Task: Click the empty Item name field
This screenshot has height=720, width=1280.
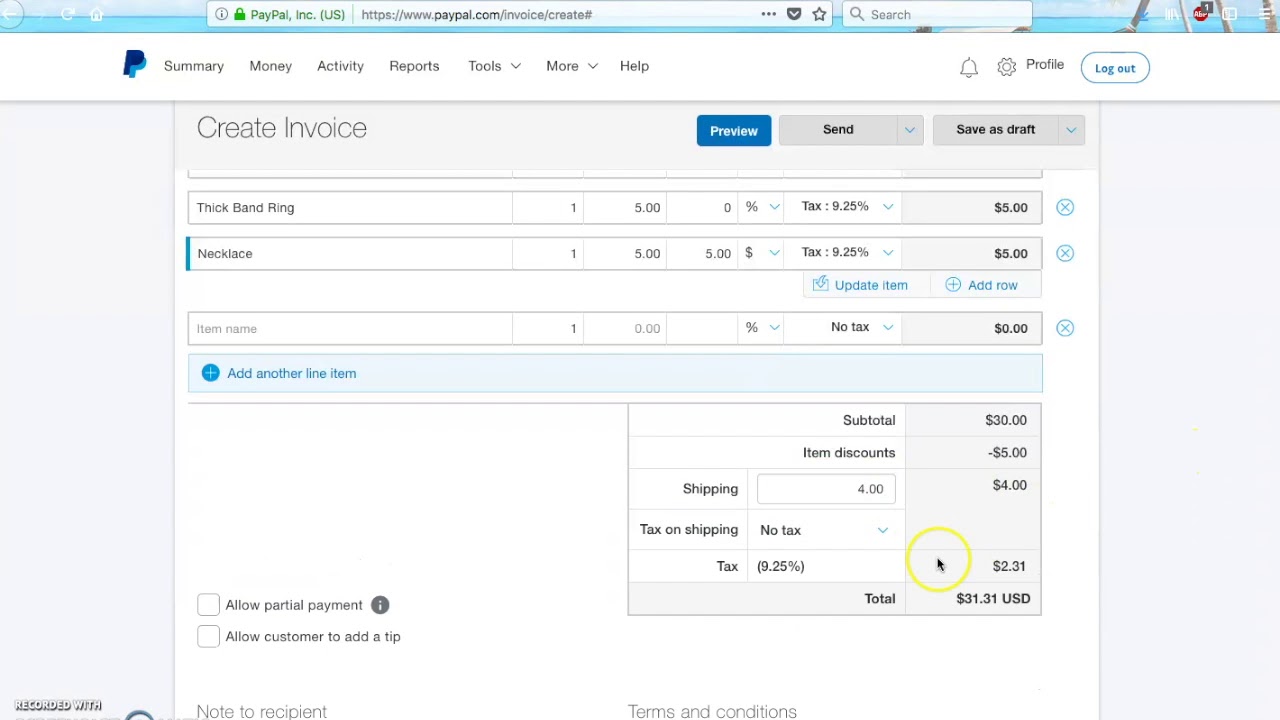Action: click(x=350, y=328)
